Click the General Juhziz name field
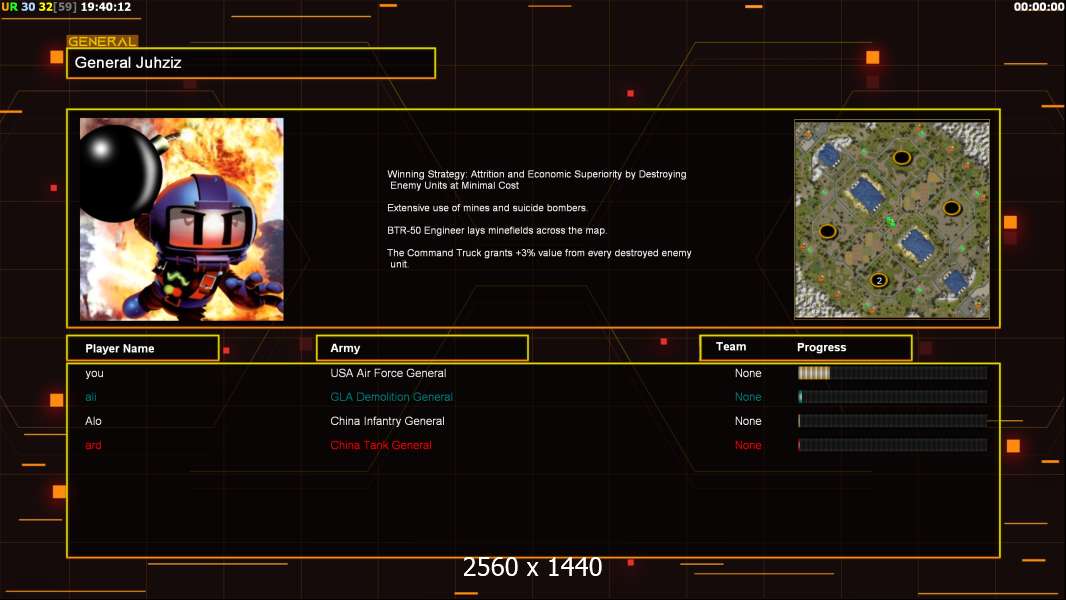The image size is (1066, 600). coord(251,63)
